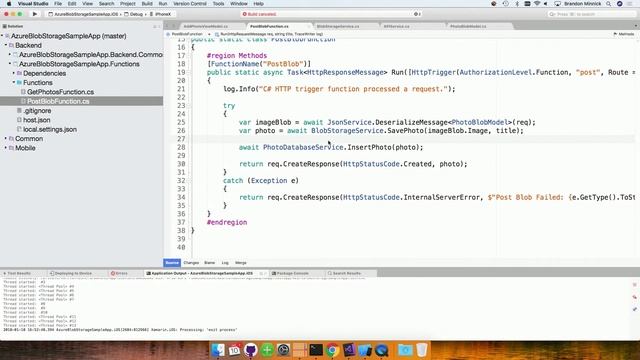The image size is (640, 360).
Task: Switch to APIService.cs tab
Action: click(397, 26)
